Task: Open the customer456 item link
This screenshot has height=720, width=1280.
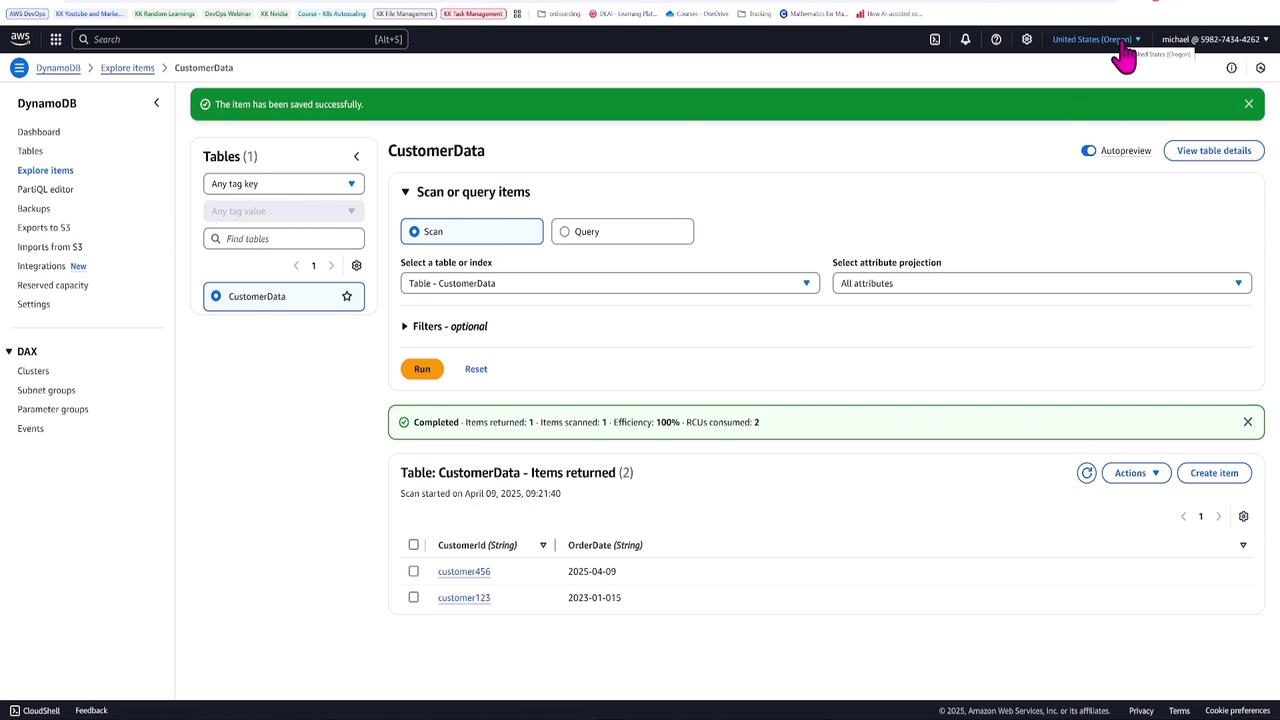Action: coord(464,571)
